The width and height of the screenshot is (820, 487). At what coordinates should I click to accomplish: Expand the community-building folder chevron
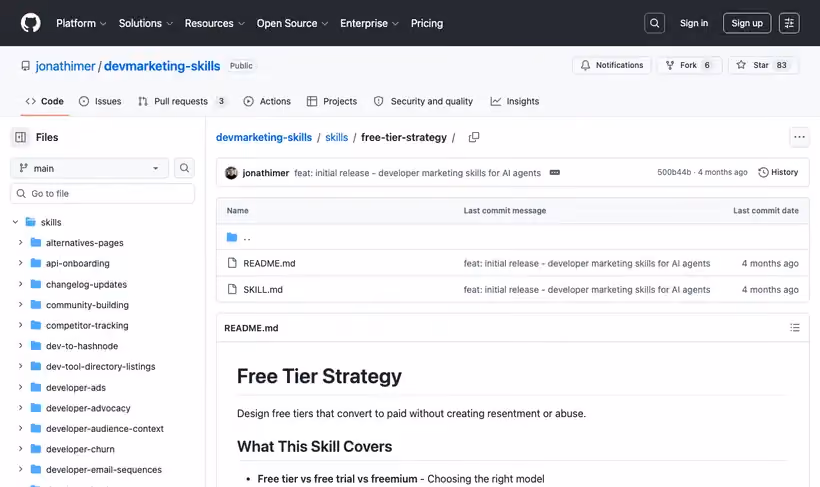click(x=20, y=304)
